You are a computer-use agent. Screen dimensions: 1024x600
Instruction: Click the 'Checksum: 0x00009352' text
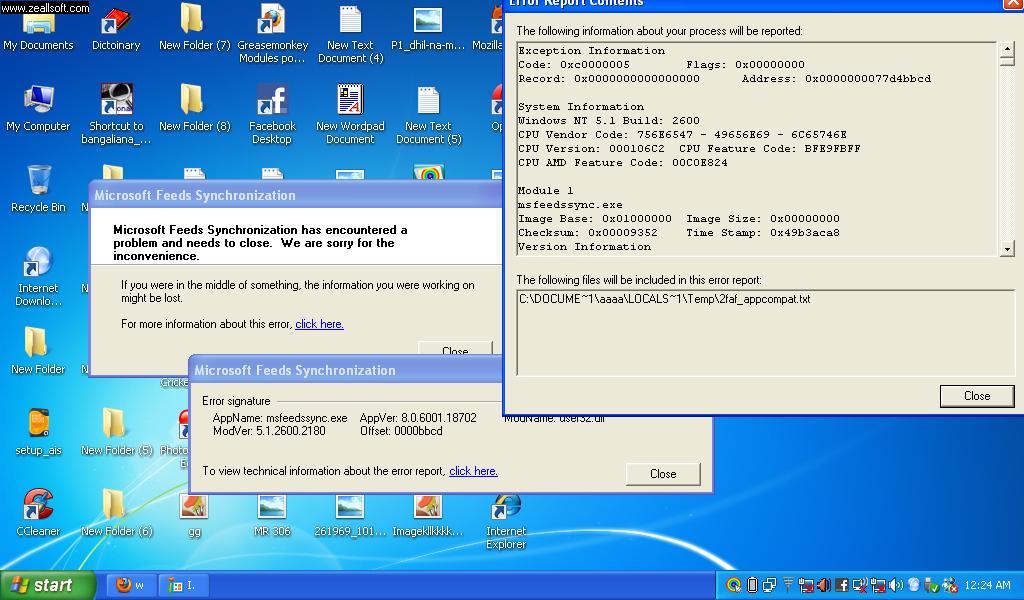(588, 232)
